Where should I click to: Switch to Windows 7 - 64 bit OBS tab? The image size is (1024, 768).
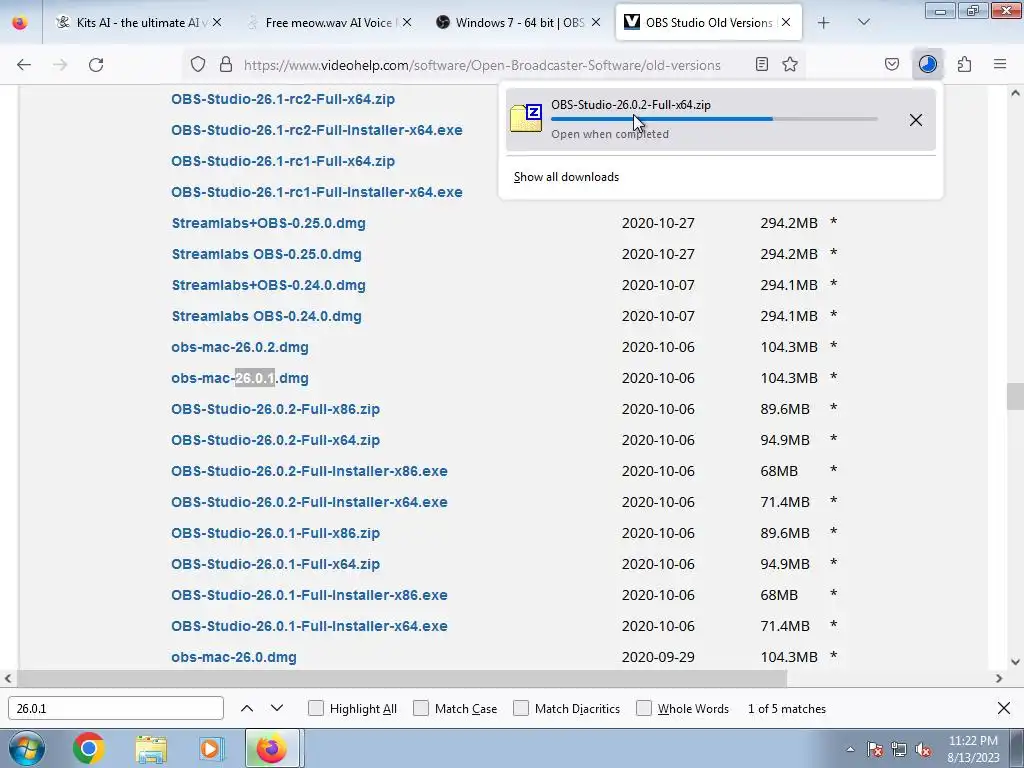tap(519, 23)
